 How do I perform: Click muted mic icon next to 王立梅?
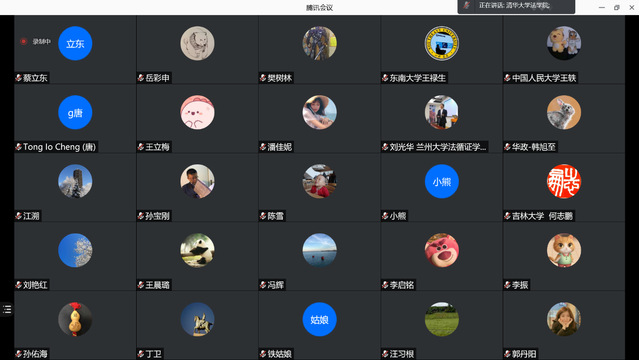141,147
